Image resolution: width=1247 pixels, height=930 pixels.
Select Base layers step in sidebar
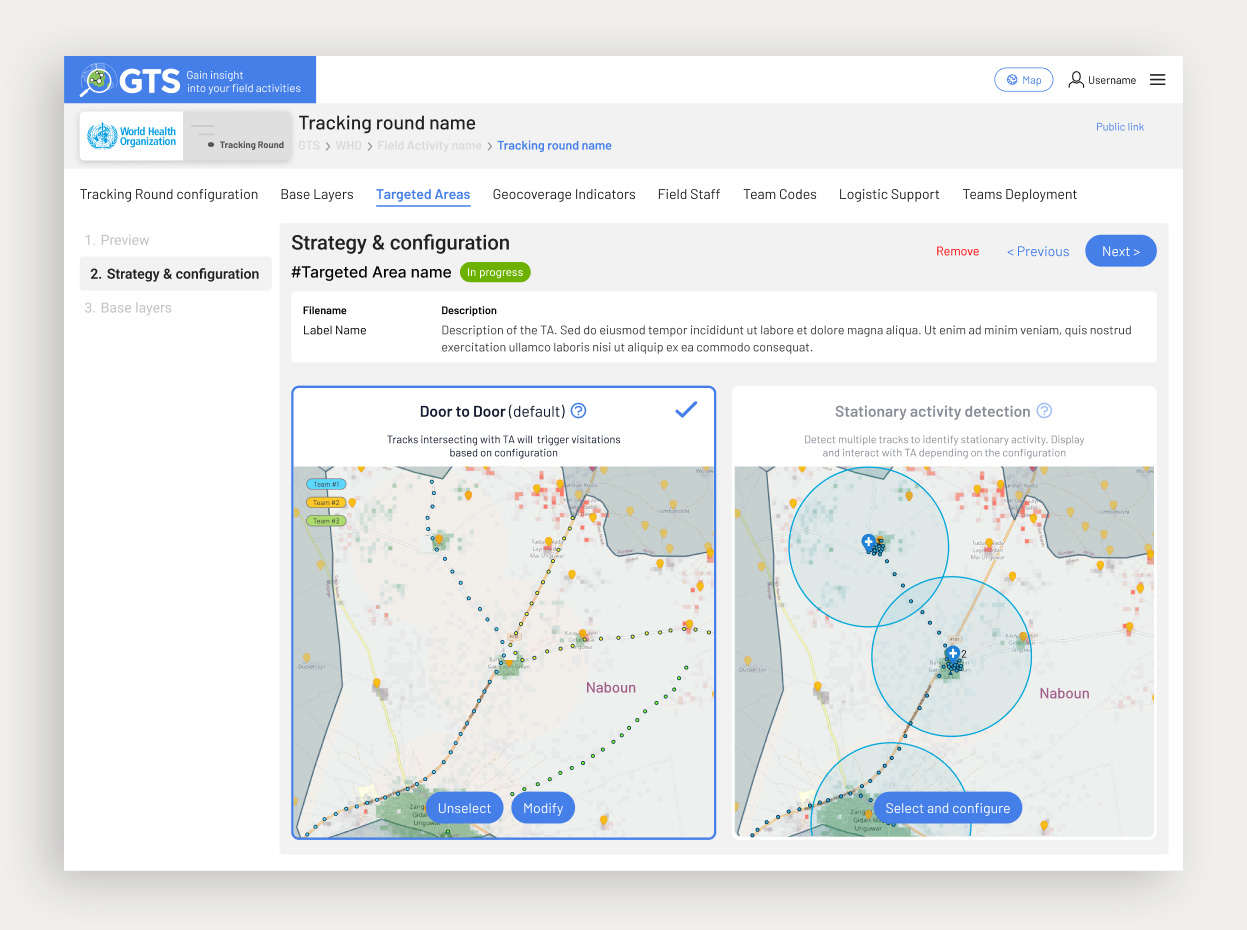click(135, 308)
